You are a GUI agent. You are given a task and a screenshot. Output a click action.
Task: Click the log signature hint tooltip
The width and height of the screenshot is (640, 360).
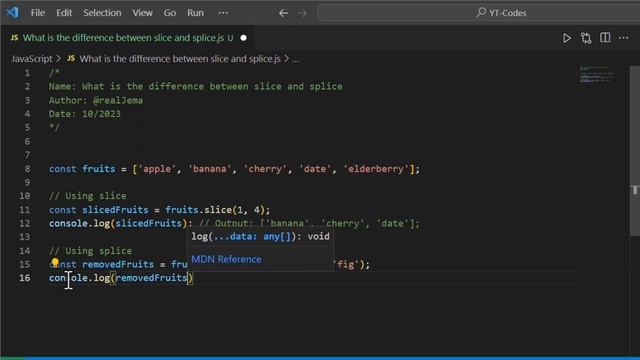pos(260,236)
